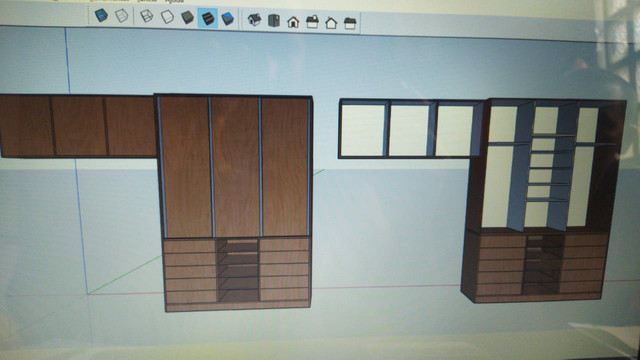Apply Monochrome face style
This screenshot has height=360, width=640.
tap(227, 19)
